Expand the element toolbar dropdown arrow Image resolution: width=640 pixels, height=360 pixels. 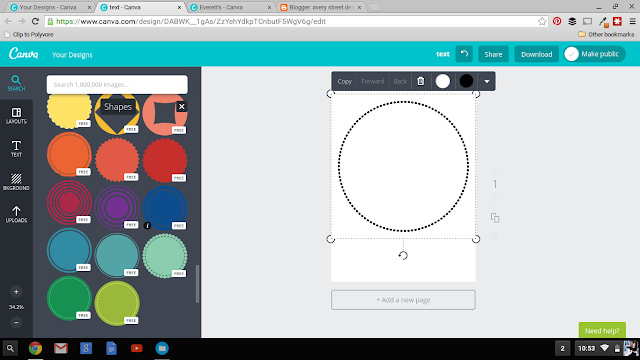(x=487, y=81)
